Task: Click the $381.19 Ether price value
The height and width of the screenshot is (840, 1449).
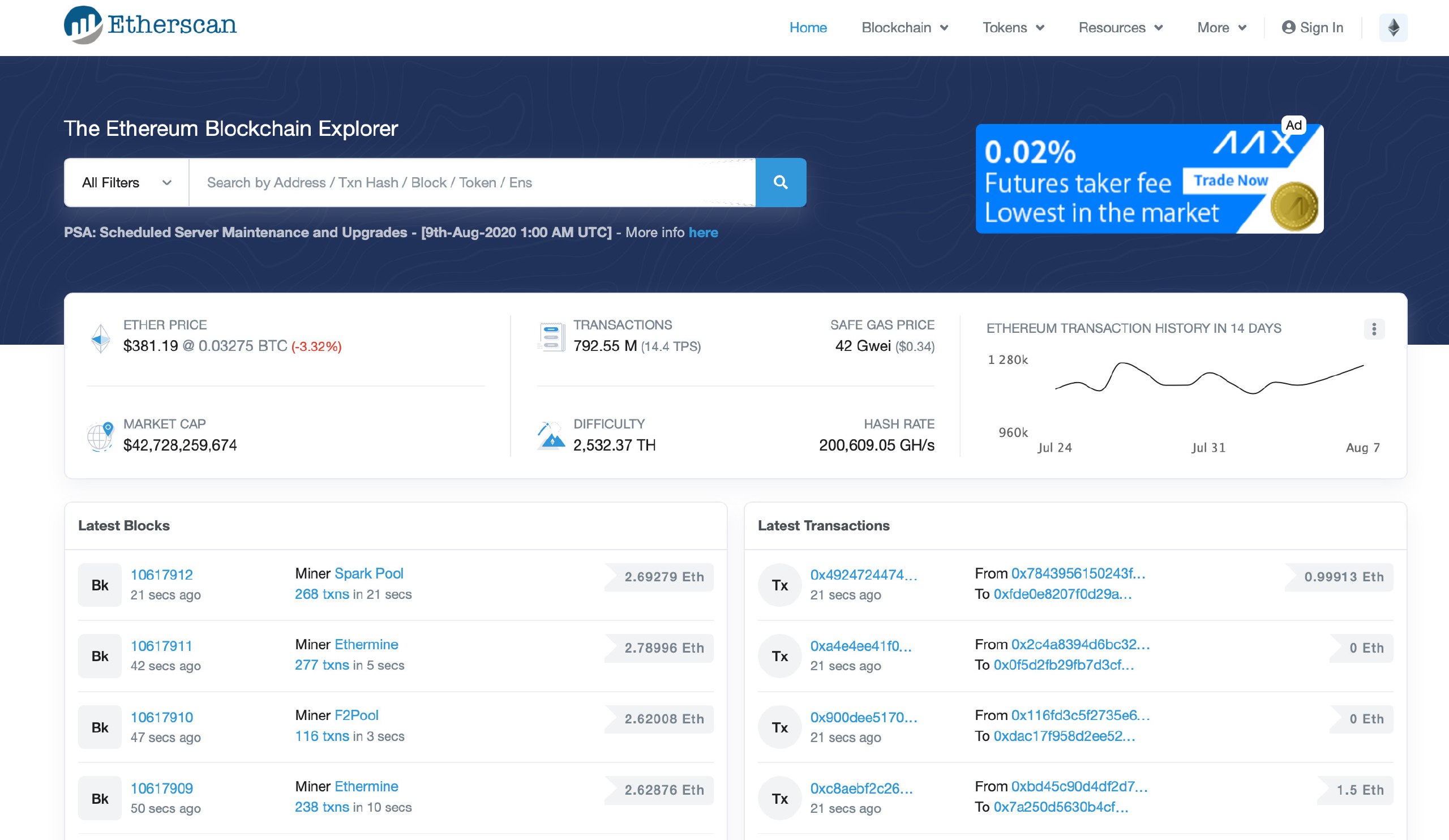Action: coord(151,345)
